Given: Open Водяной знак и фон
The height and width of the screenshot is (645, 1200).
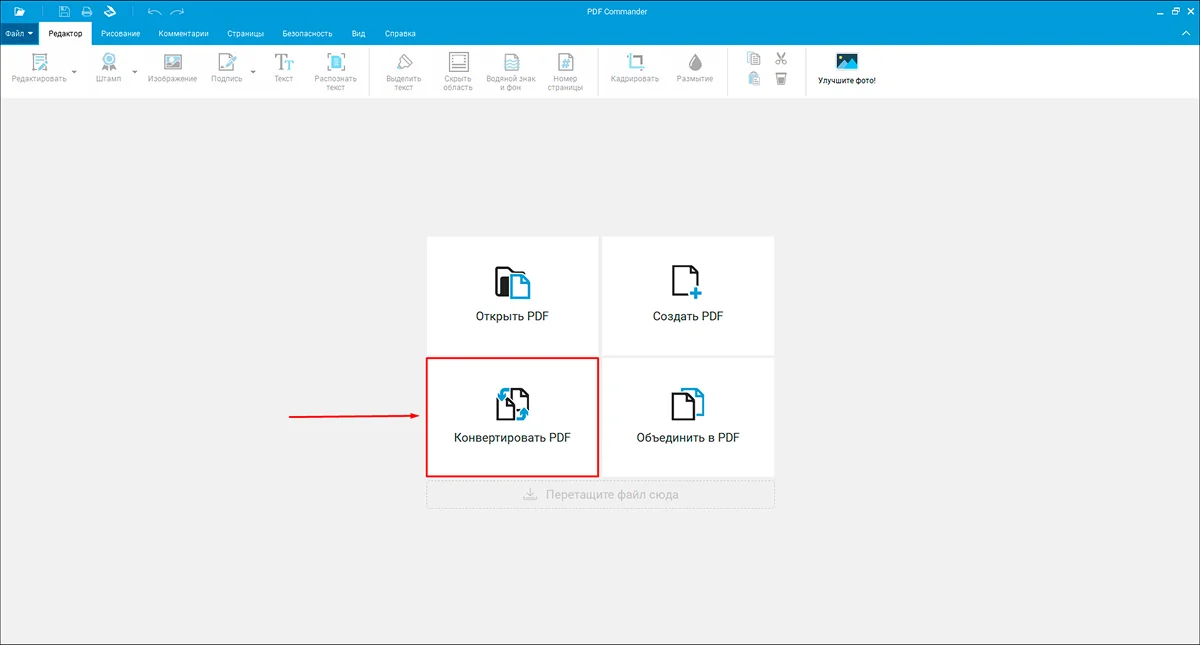Looking at the screenshot, I should tap(511, 72).
